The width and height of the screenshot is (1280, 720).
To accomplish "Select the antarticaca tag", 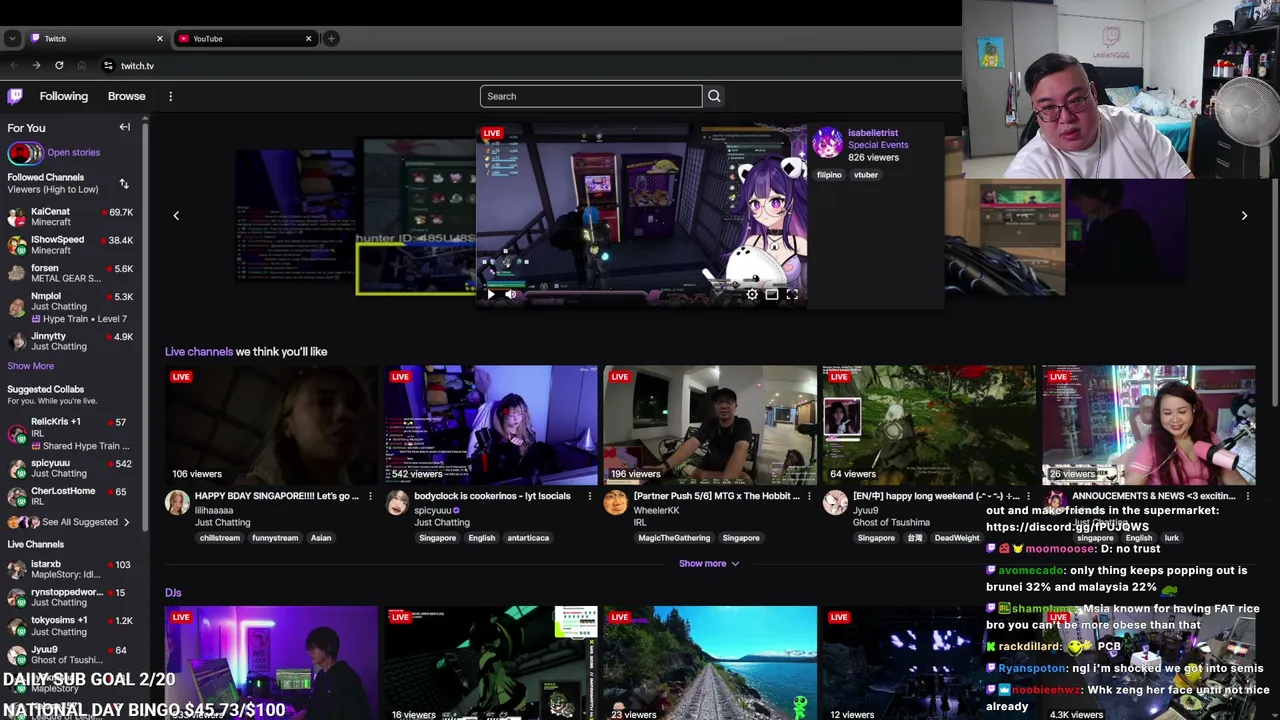I will pos(528,538).
